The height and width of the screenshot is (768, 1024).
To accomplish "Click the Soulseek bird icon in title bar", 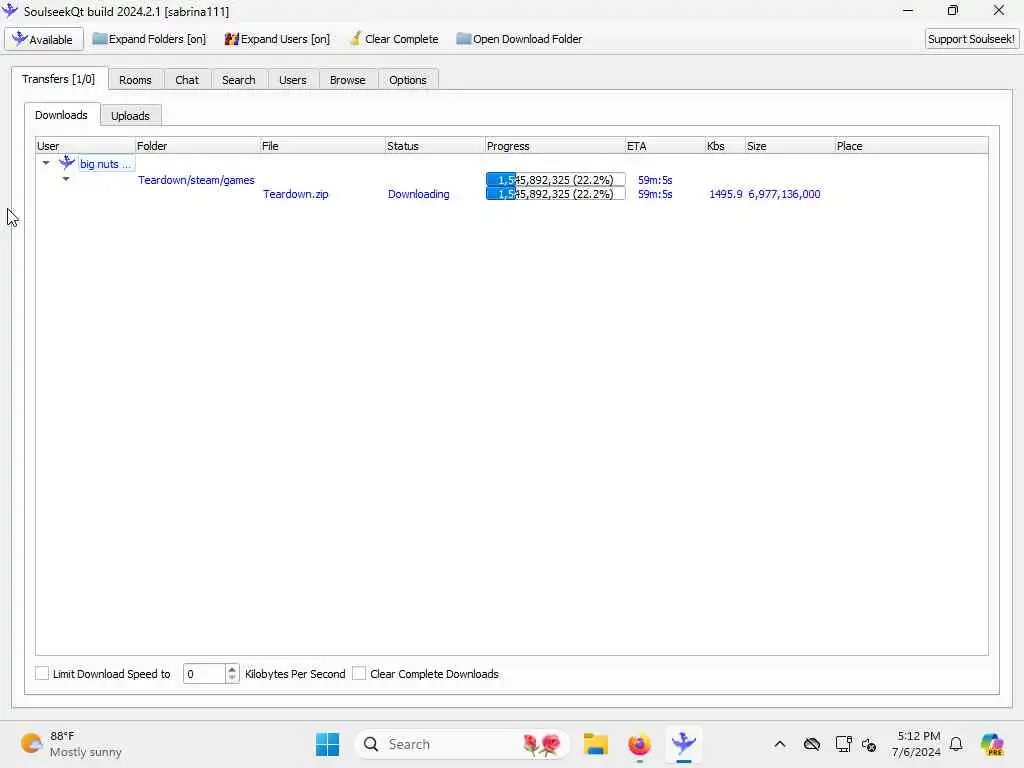I will (x=10, y=10).
